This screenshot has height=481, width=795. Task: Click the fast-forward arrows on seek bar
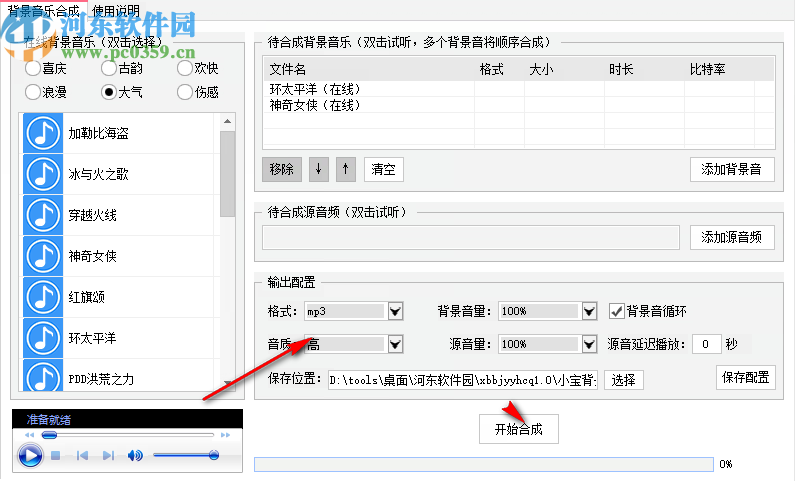click(x=225, y=435)
